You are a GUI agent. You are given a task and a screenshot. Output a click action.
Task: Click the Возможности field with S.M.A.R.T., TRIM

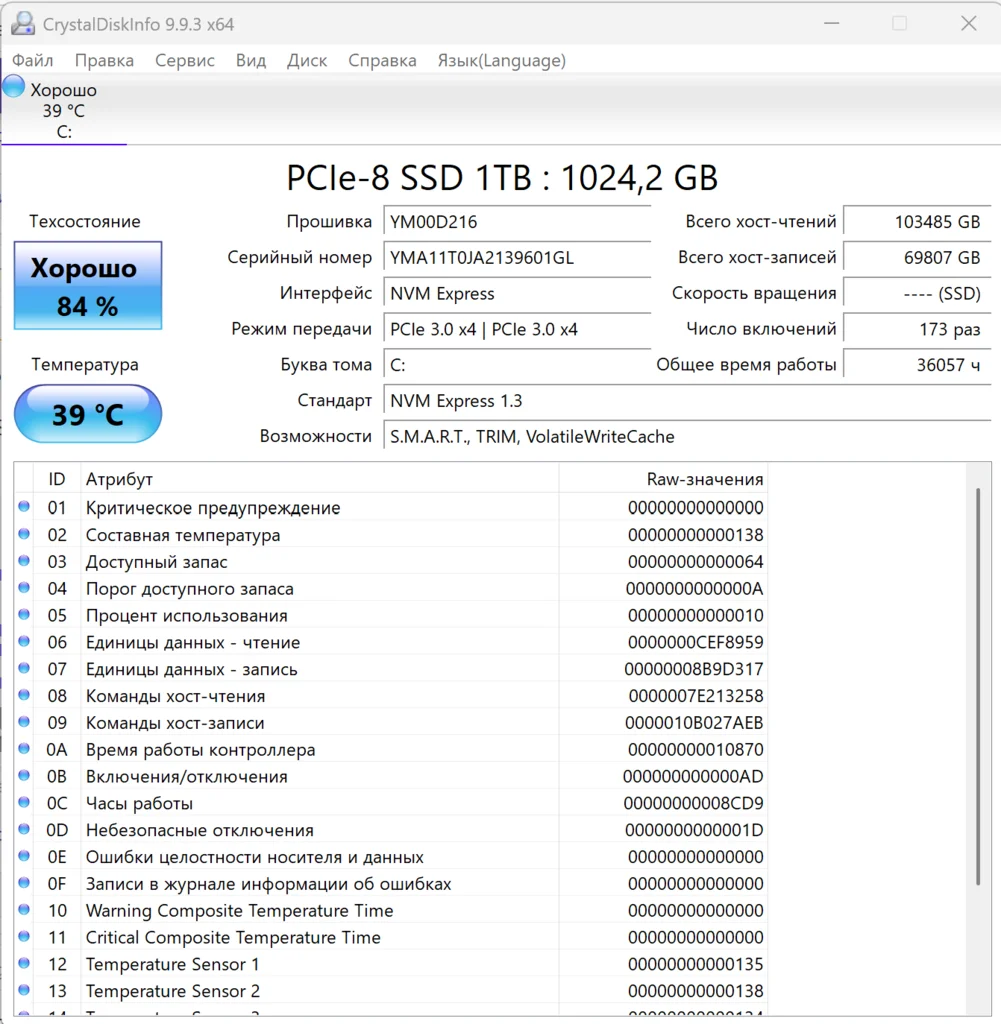[688, 436]
